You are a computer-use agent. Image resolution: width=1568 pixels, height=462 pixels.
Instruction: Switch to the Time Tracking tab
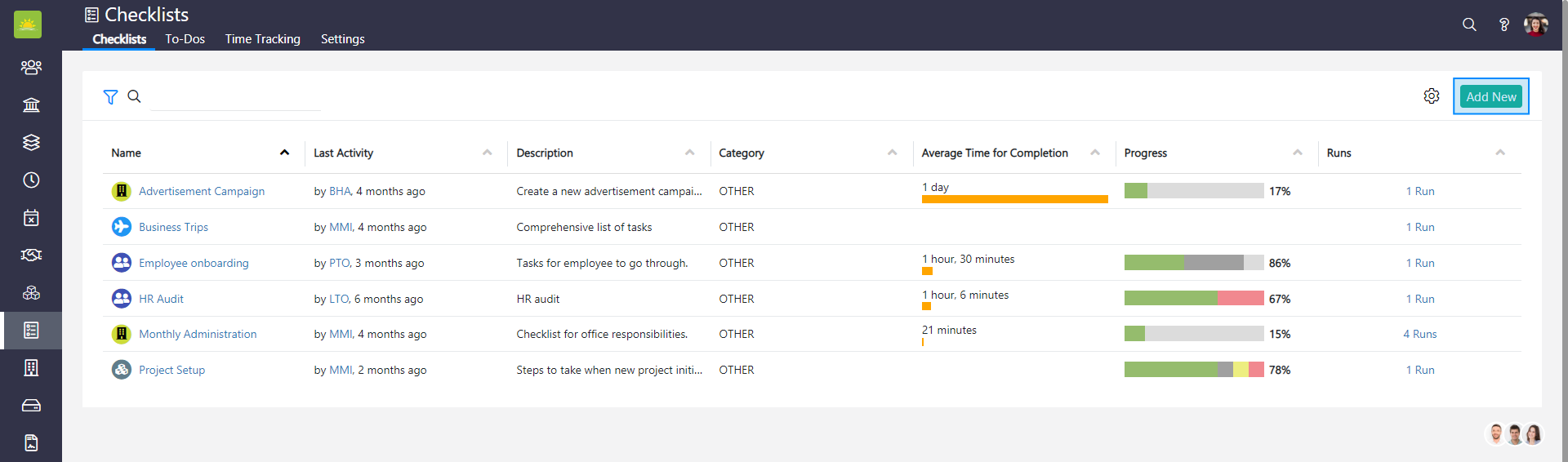point(262,39)
